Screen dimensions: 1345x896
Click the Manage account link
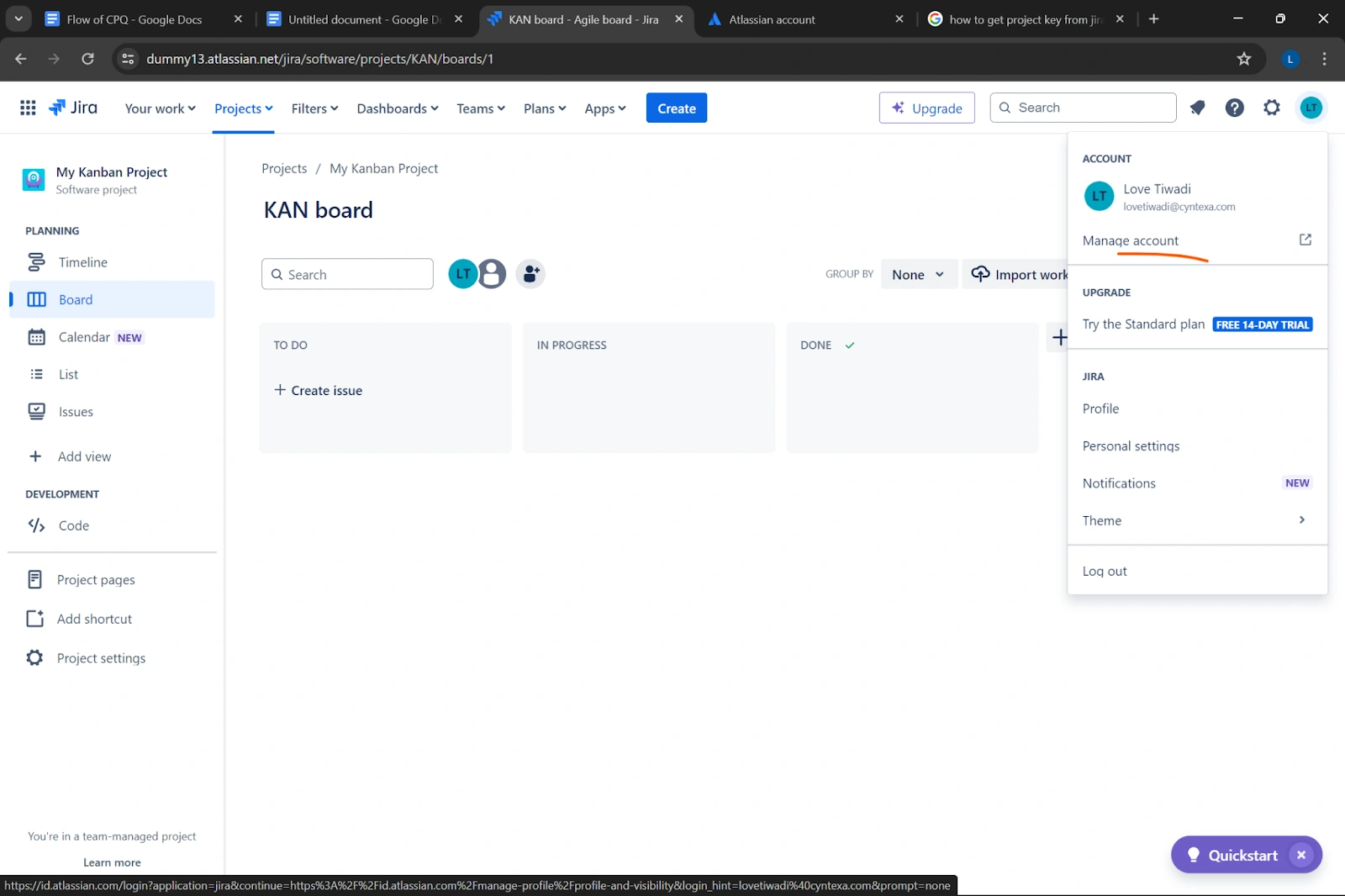coord(1130,240)
